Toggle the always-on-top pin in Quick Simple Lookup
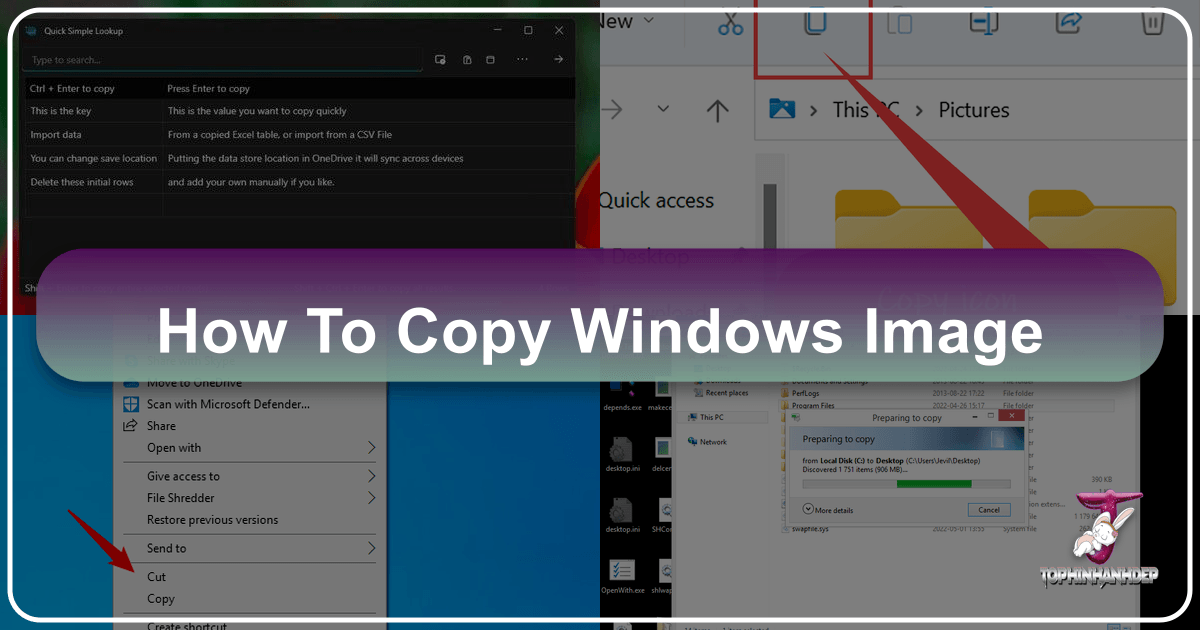 (x=466, y=59)
